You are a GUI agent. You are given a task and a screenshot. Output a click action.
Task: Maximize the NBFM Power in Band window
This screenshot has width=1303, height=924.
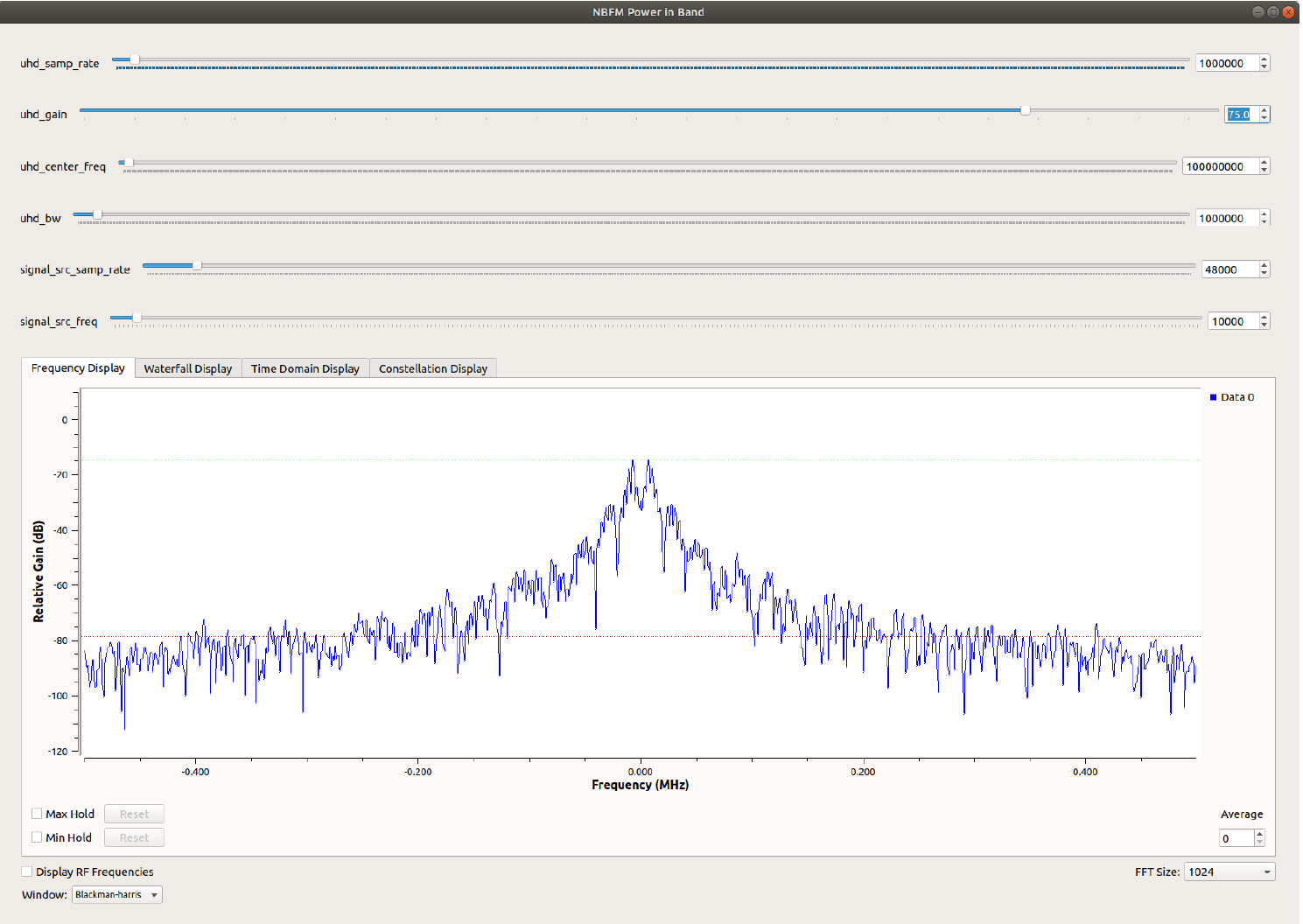[1273, 11]
